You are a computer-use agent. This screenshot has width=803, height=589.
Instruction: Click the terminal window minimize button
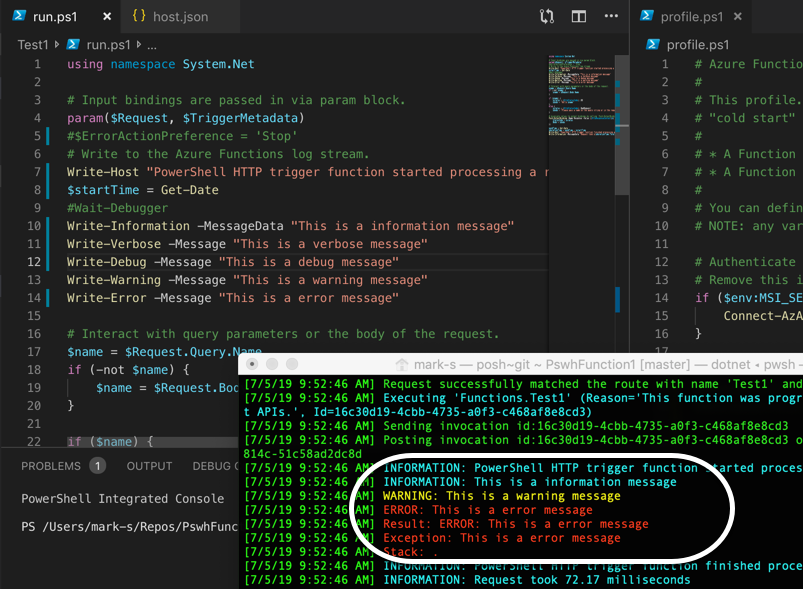[x=272, y=364]
